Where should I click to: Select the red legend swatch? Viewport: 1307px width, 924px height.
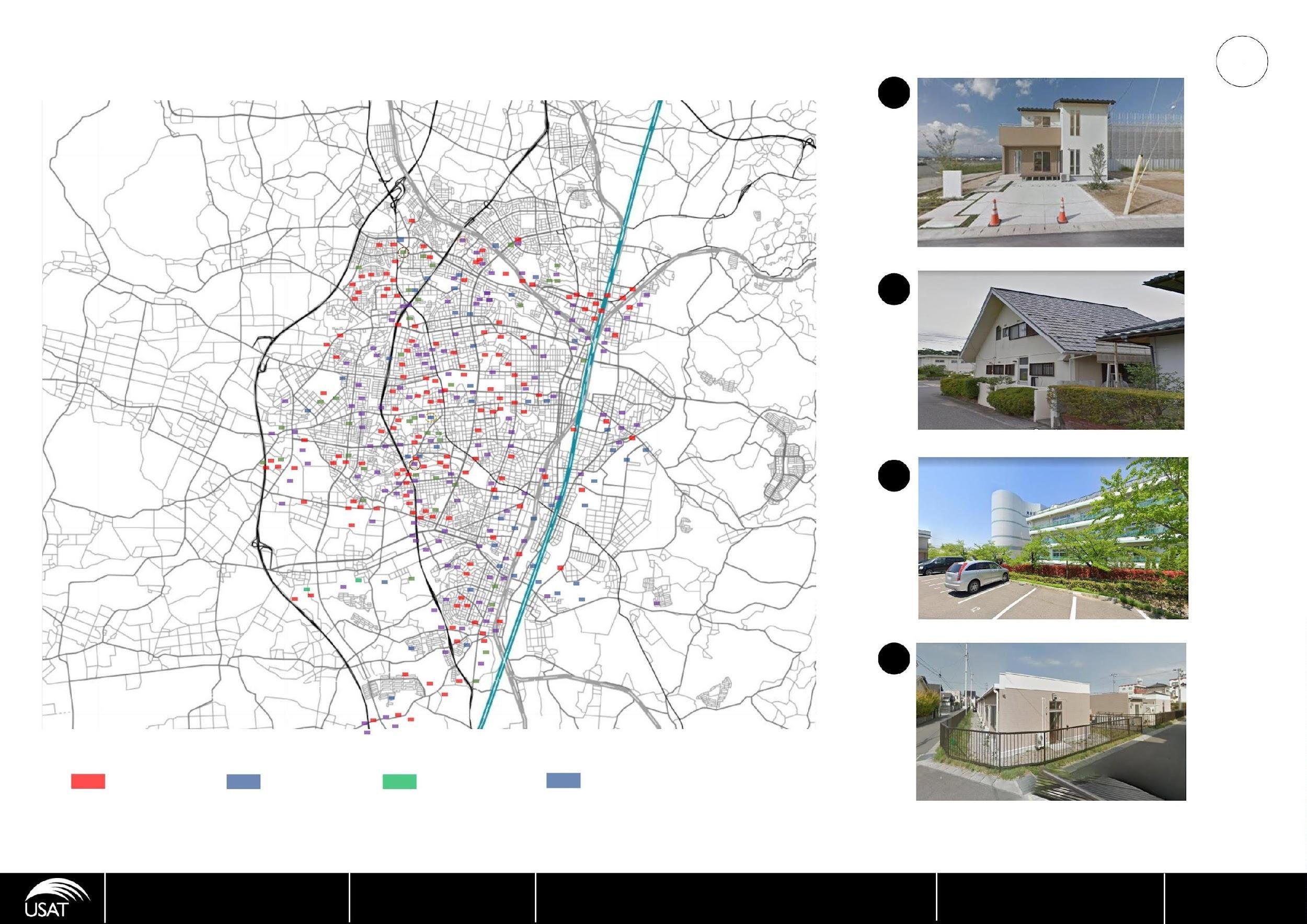click(x=88, y=781)
